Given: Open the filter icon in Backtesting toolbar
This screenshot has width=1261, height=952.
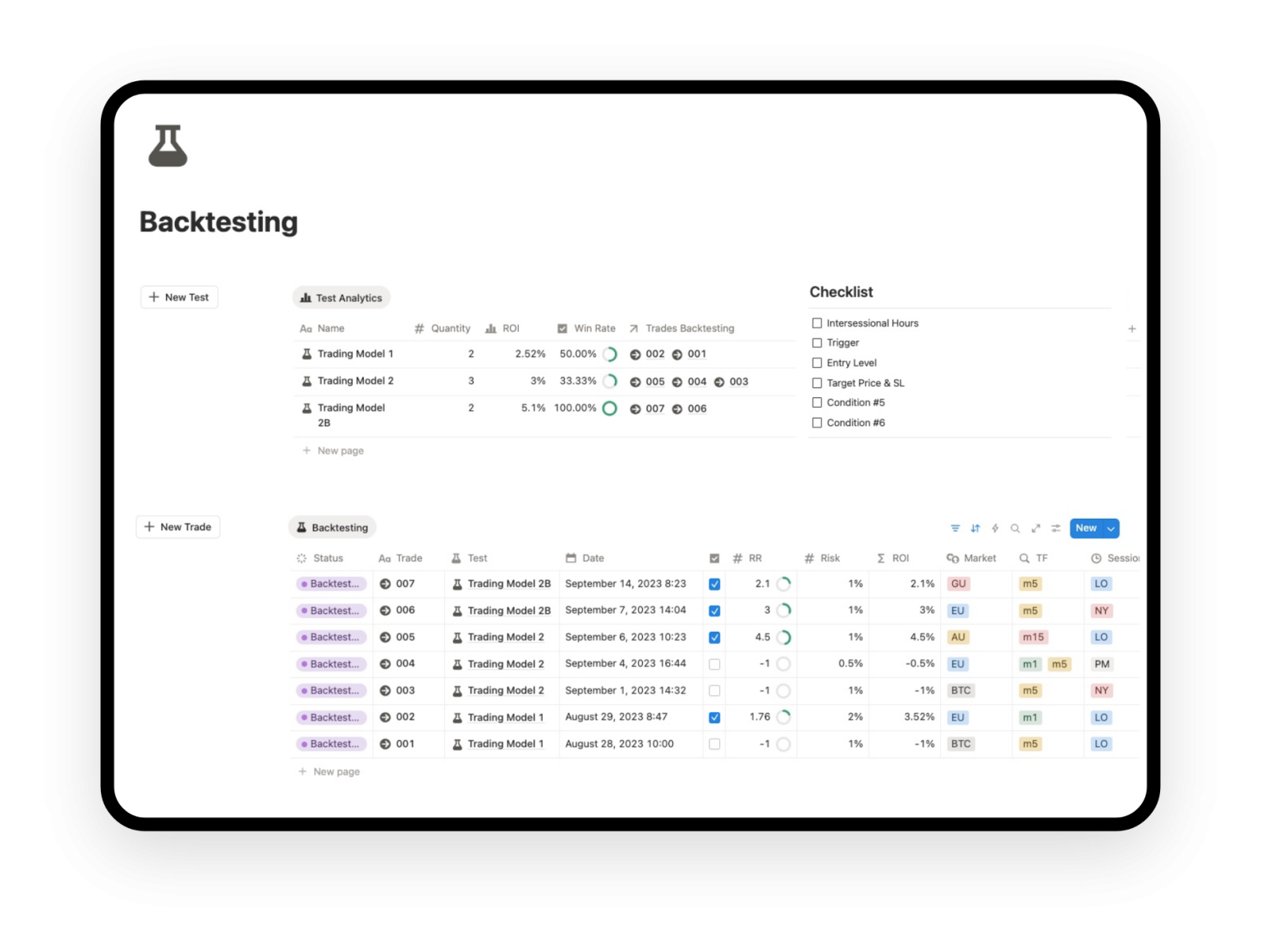Looking at the screenshot, I should 955,529.
